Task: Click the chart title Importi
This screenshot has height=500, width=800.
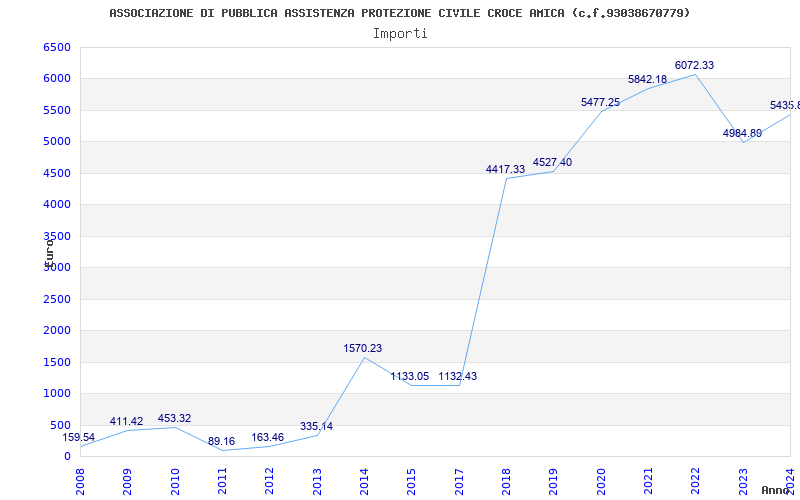Action: pos(400,34)
